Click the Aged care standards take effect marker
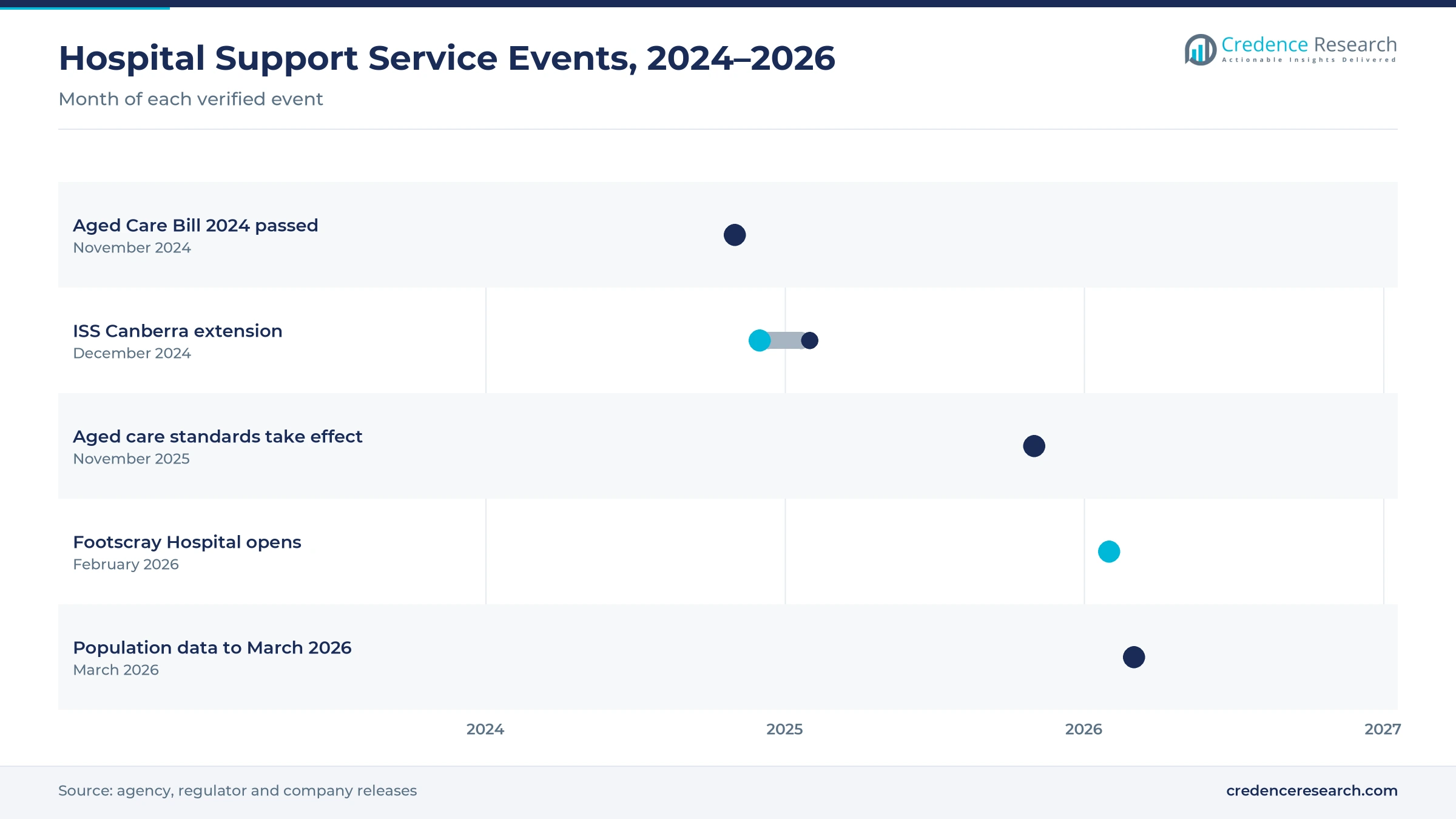This screenshot has width=1456, height=819. (x=1034, y=446)
